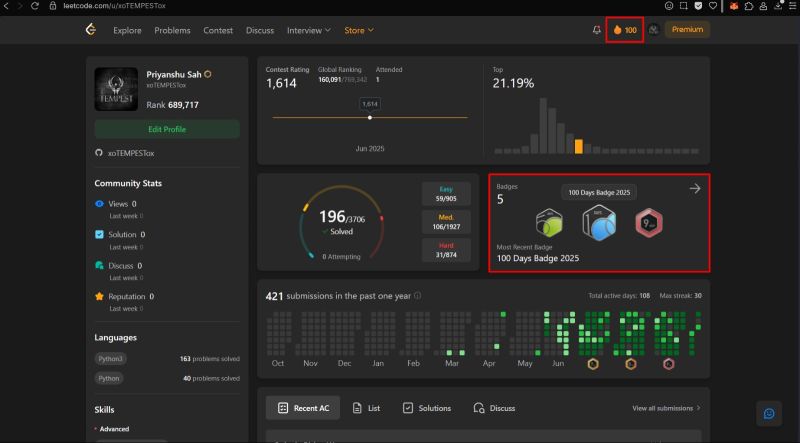This screenshot has height=443, width=800.
Task: Click the smiley face icon in address bar
Action: (x=669, y=6)
